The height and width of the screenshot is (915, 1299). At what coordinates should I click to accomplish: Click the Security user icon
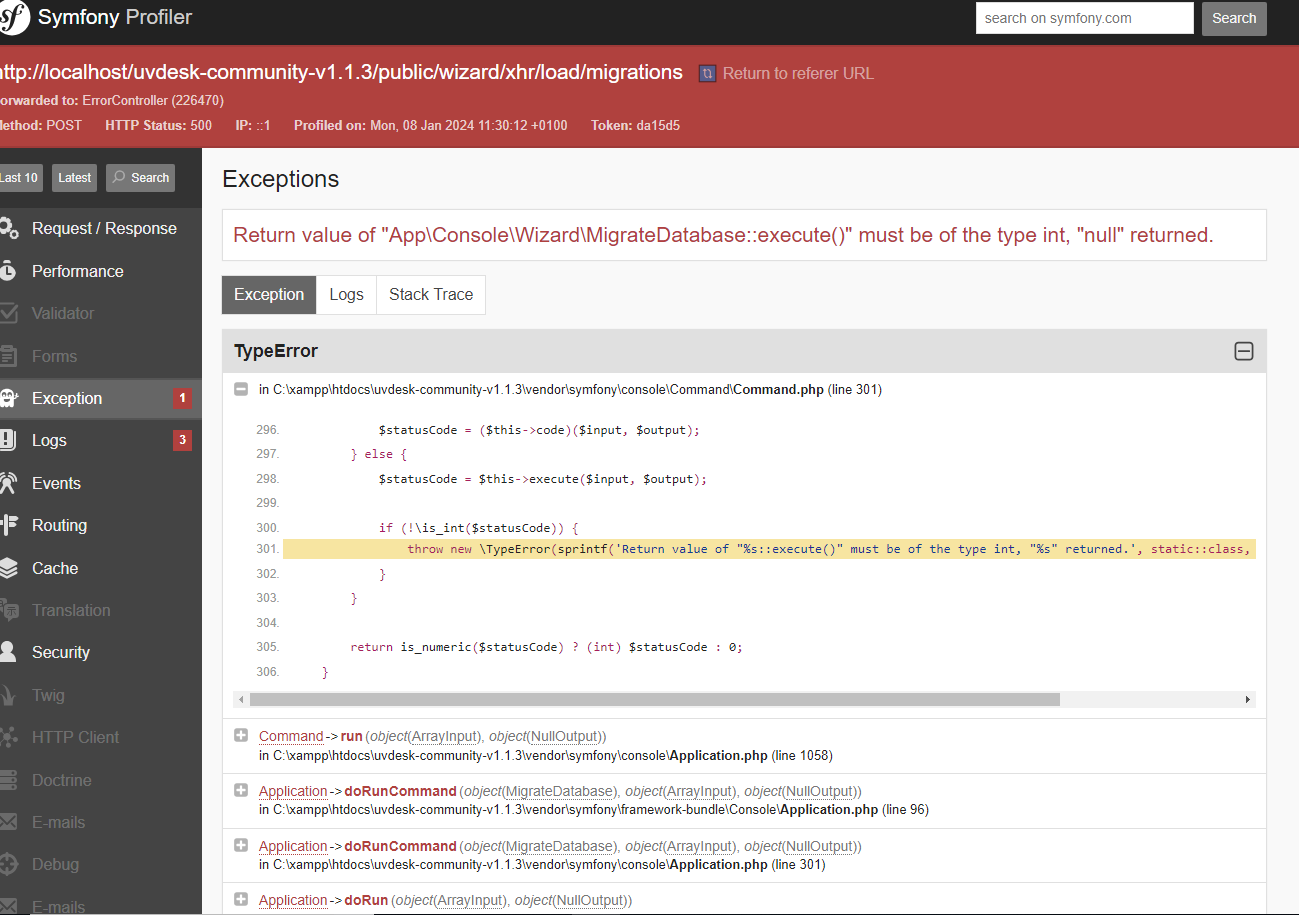[8, 652]
